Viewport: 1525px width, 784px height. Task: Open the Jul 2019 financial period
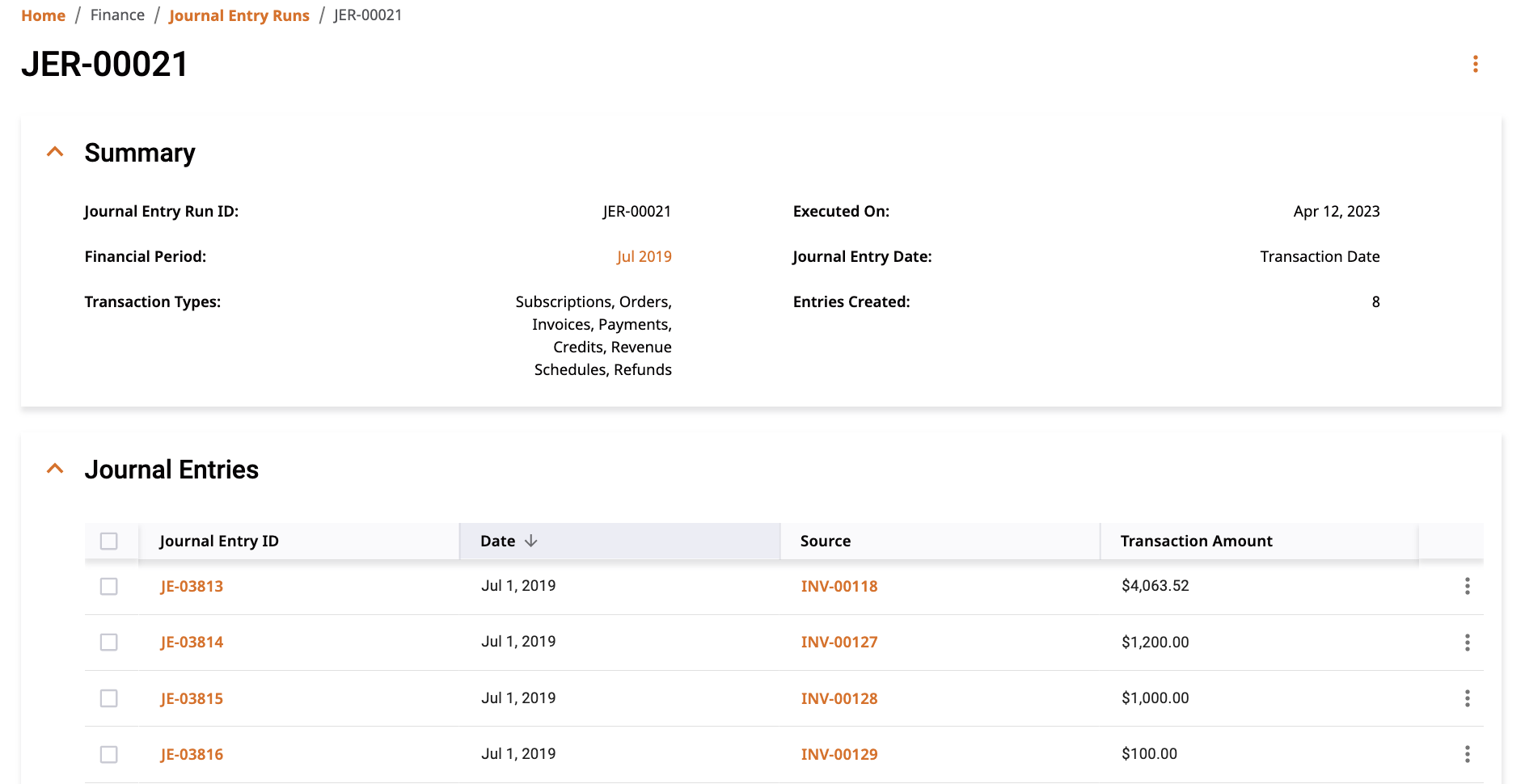[x=644, y=256]
